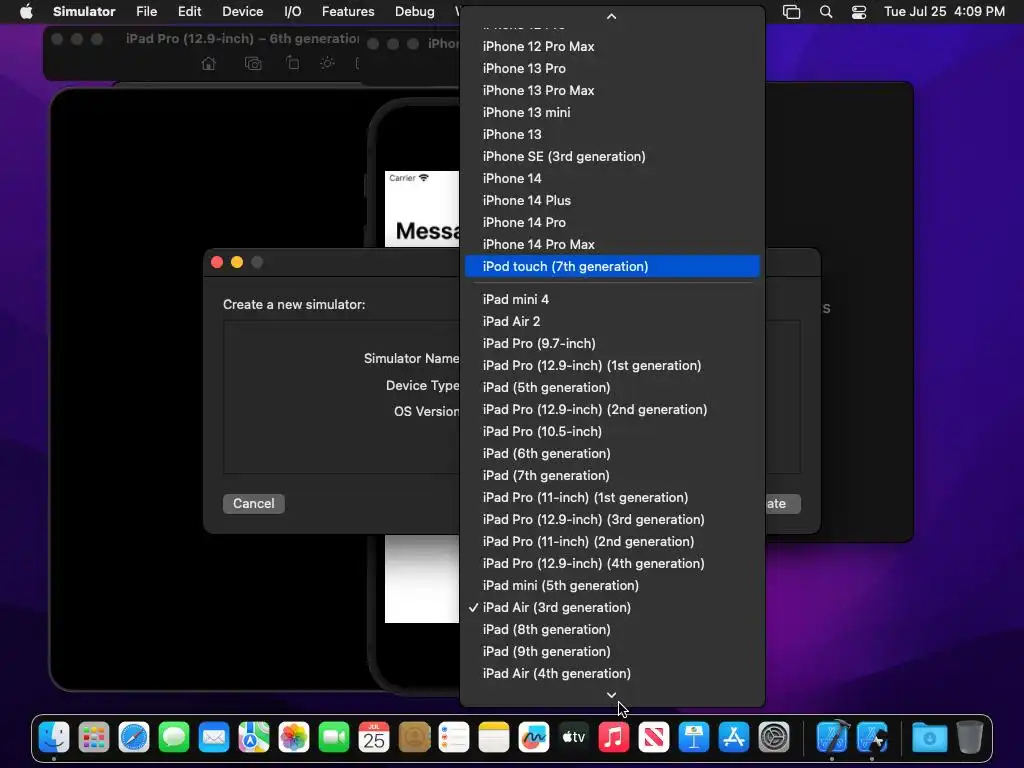Select plain iPhone 13 Pro entry
1024x768 pixels.
pyautogui.click(x=612, y=69)
